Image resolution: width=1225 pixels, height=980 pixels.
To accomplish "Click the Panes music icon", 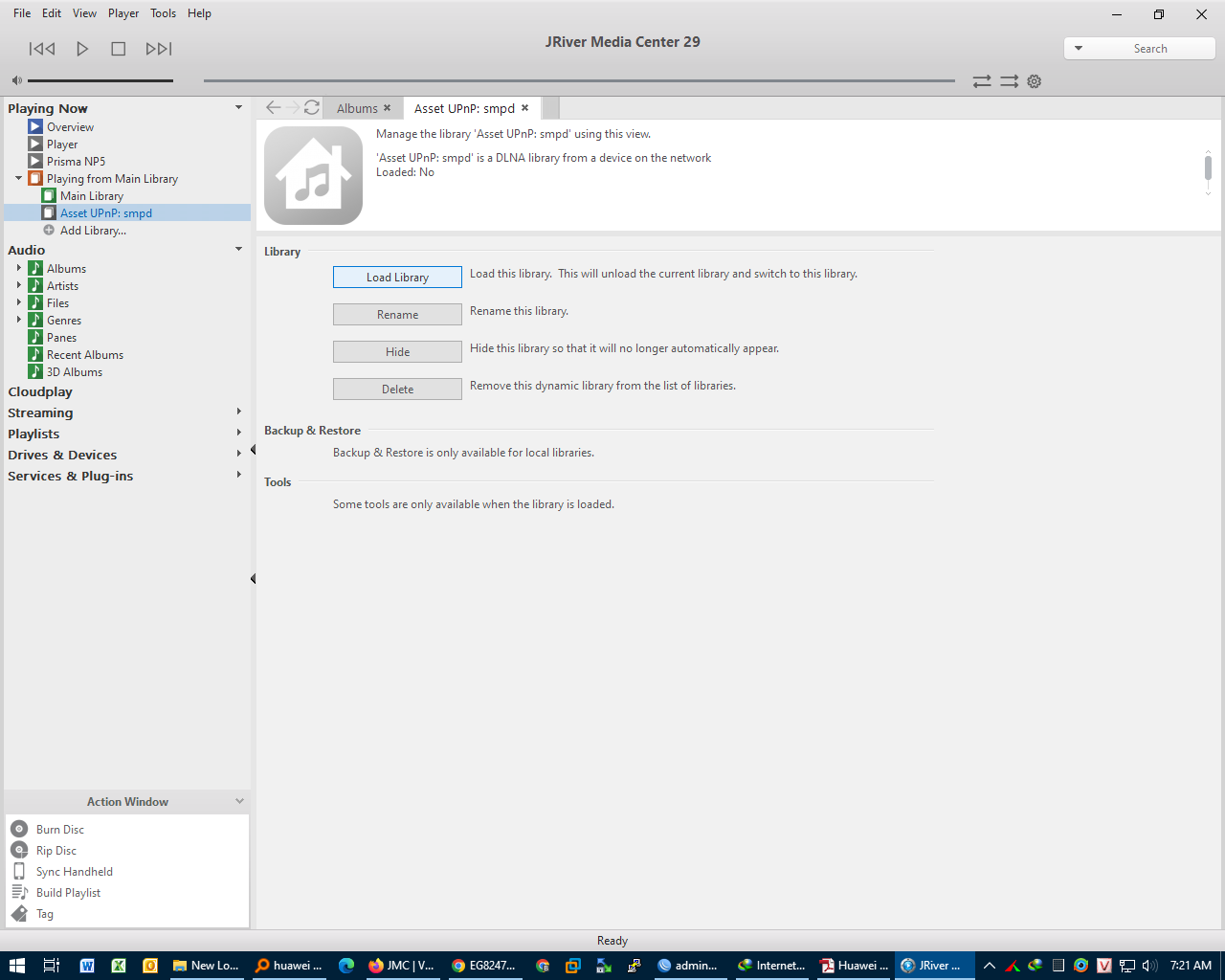I will tap(35, 337).
